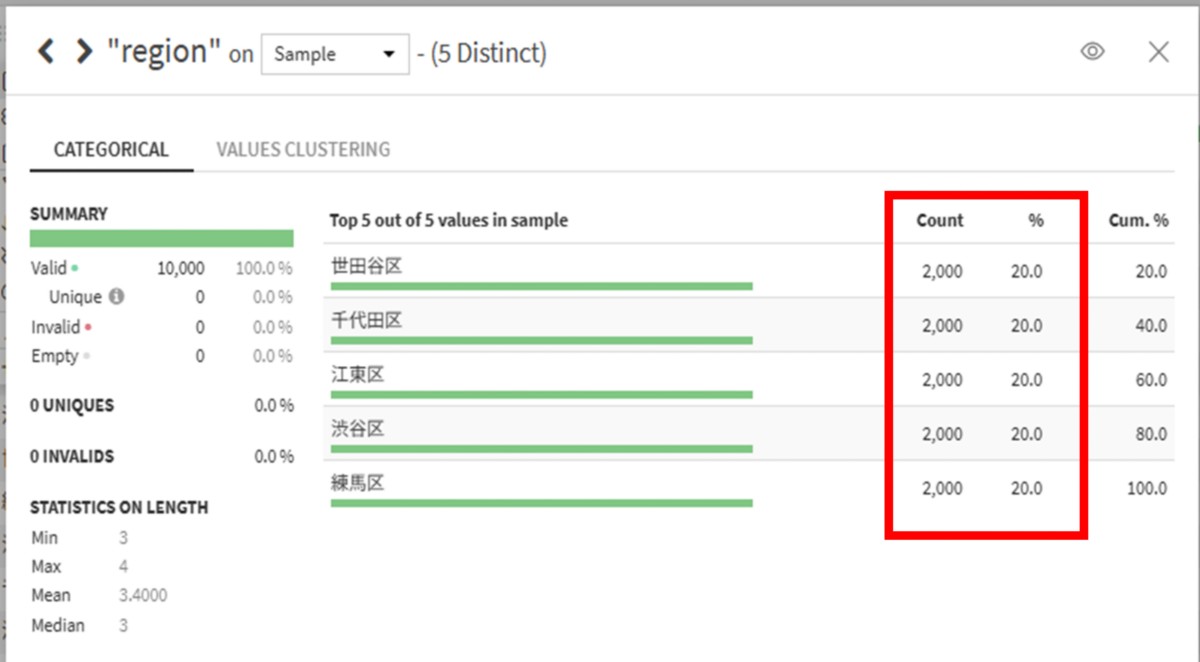Click the 練馬区 value label
The height and width of the screenshot is (662, 1200).
tap(357, 483)
